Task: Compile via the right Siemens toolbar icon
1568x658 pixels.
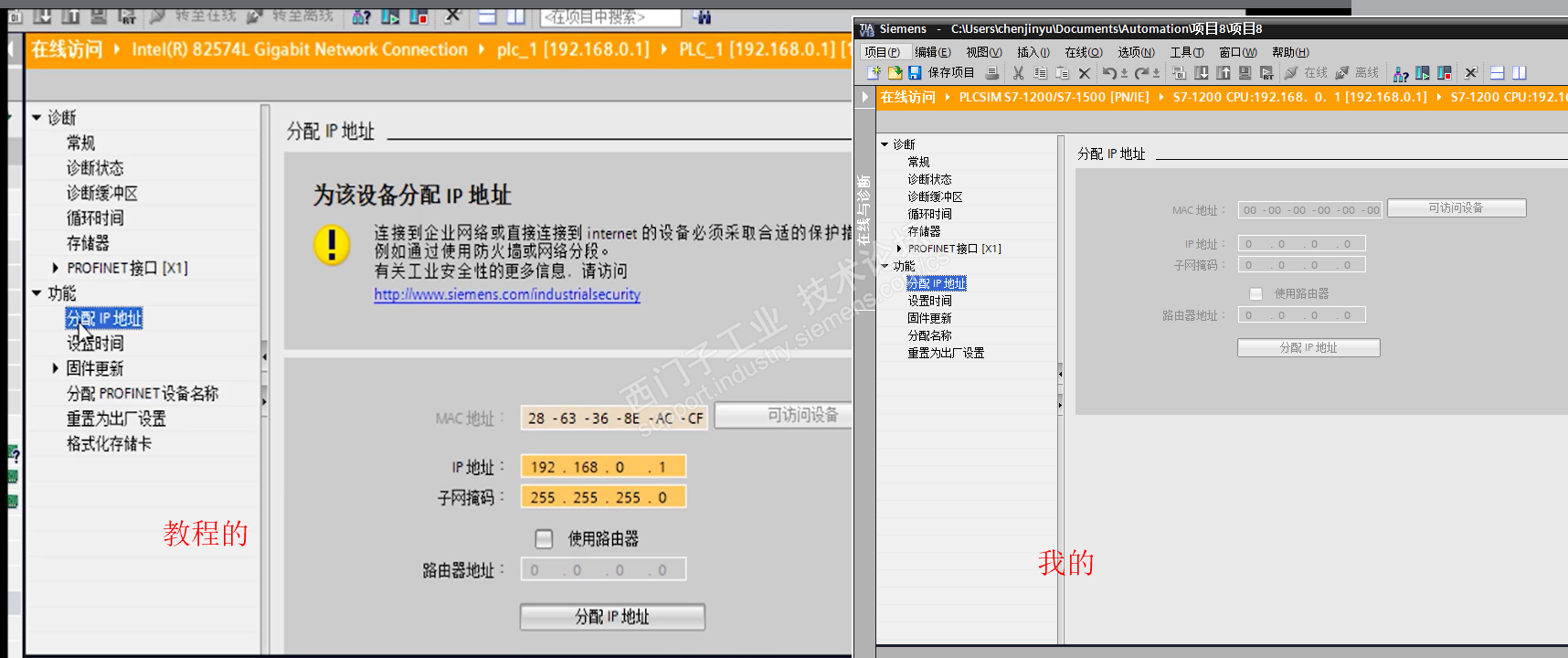Action: point(1180,73)
